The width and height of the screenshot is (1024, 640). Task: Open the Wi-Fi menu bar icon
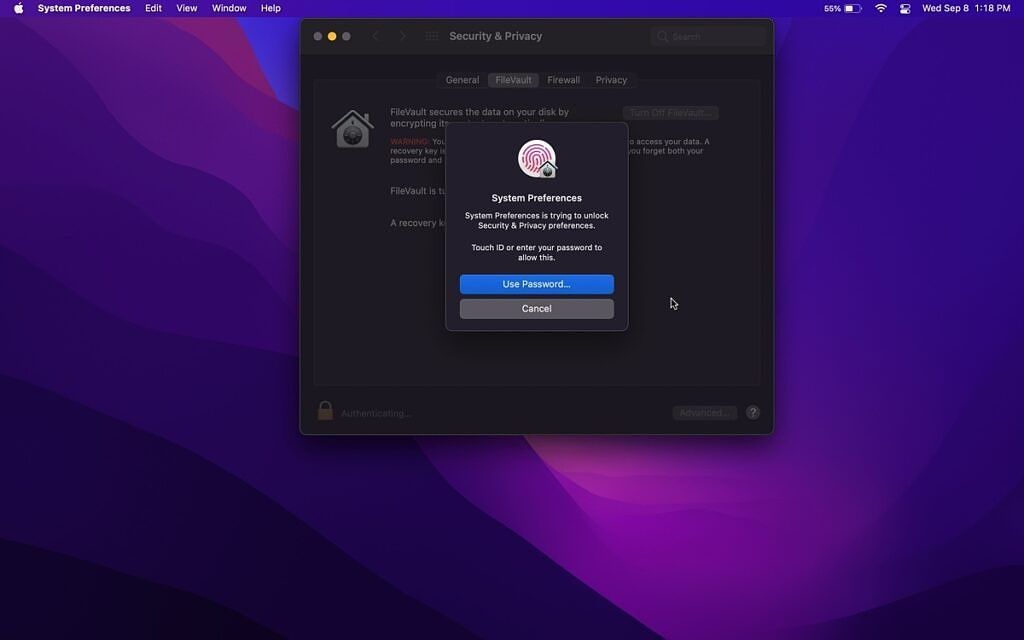(879, 8)
